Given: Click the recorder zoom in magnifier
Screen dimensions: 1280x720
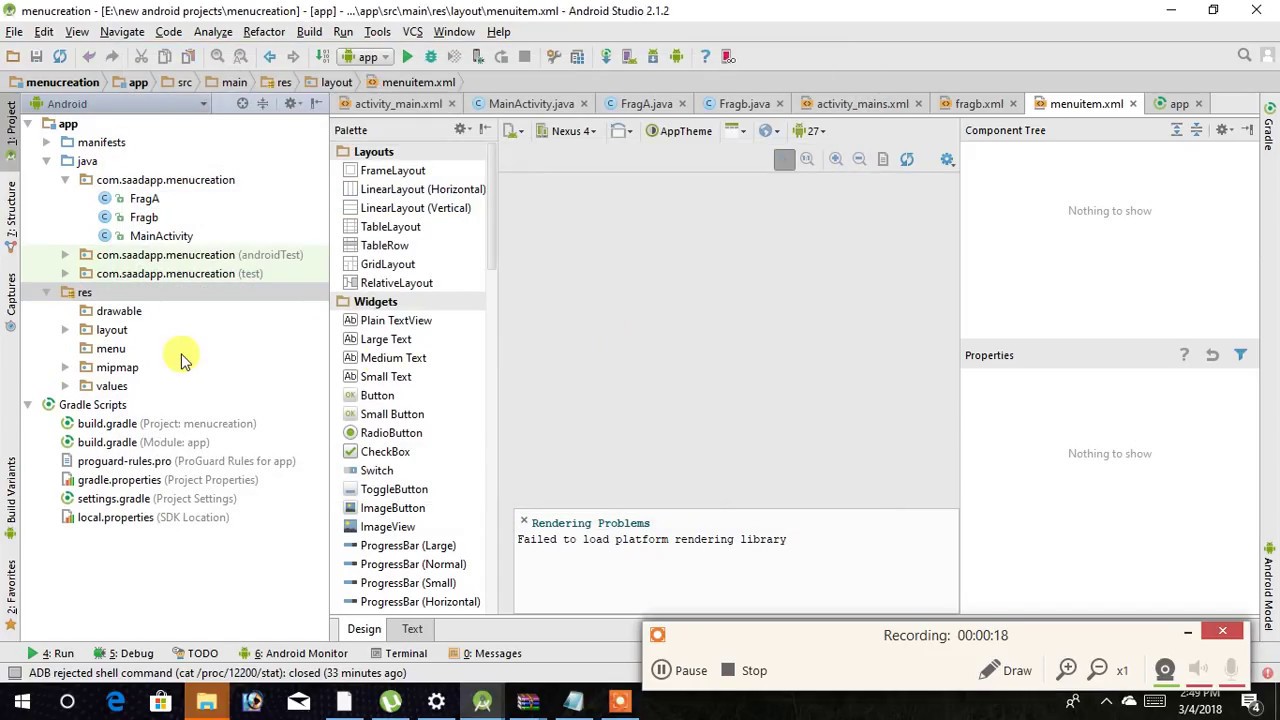Looking at the screenshot, I should [x=1067, y=670].
